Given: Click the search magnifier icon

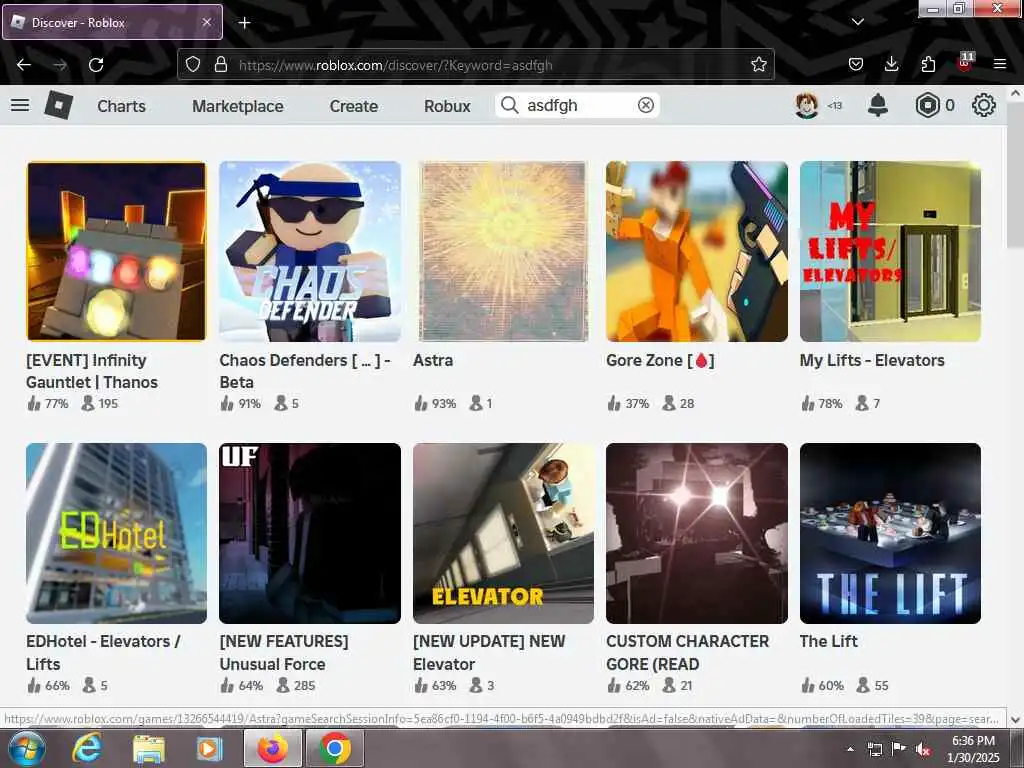Looking at the screenshot, I should pyautogui.click(x=509, y=105).
